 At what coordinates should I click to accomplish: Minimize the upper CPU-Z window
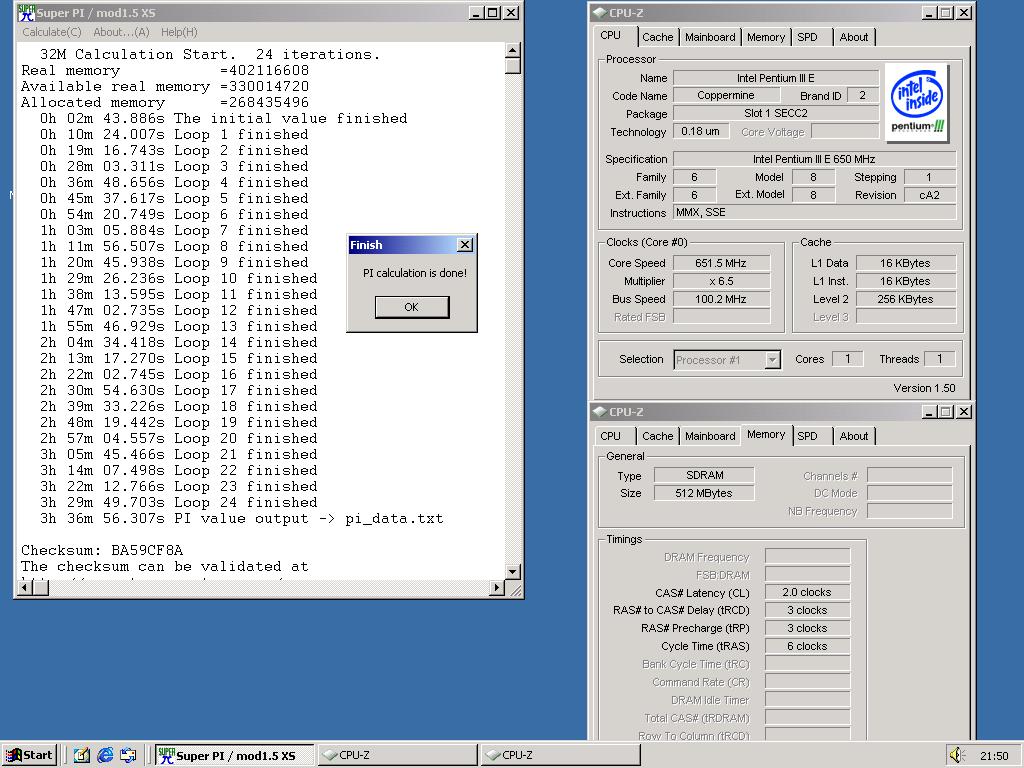pos(929,12)
